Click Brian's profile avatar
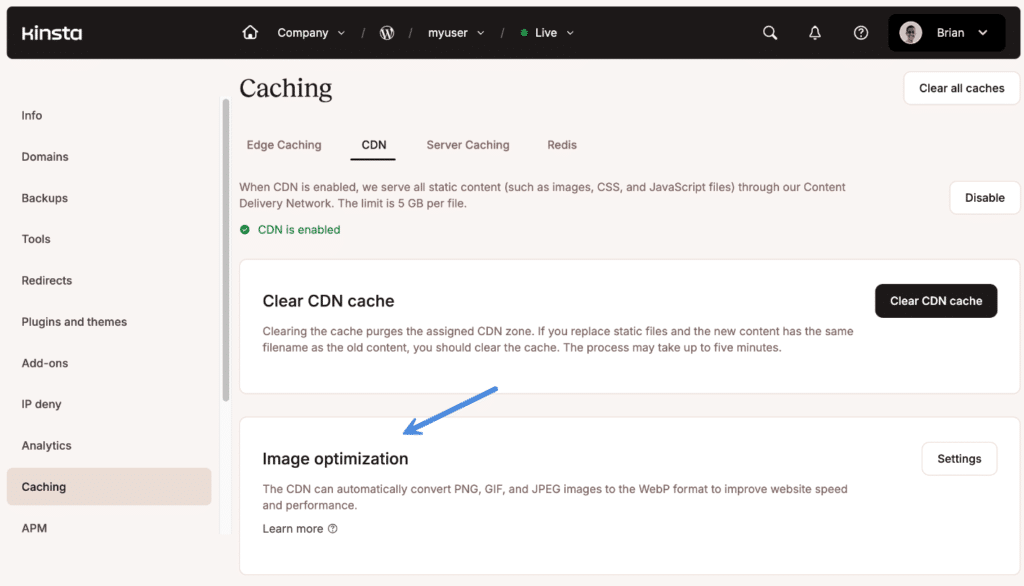The width and height of the screenshot is (1024, 586). [x=910, y=31]
